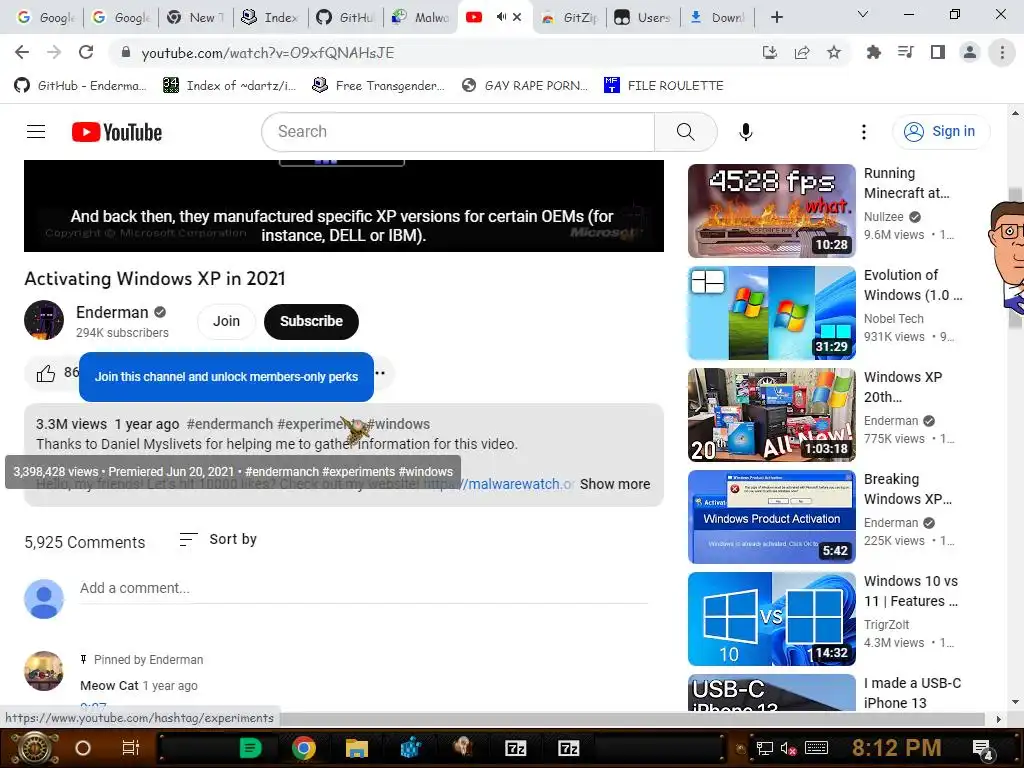Open Chrome three-dot menu
1024x768 pixels.
click(x=1002, y=52)
